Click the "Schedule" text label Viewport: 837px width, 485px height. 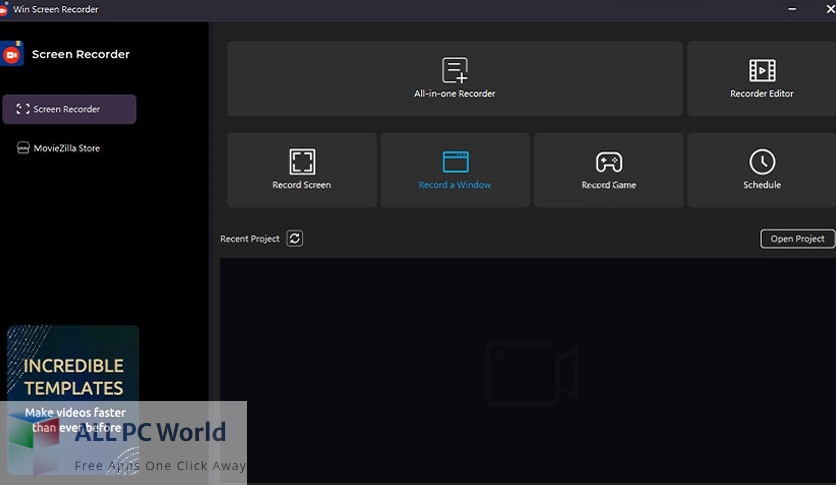pyautogui.click(x=762, y=185)
